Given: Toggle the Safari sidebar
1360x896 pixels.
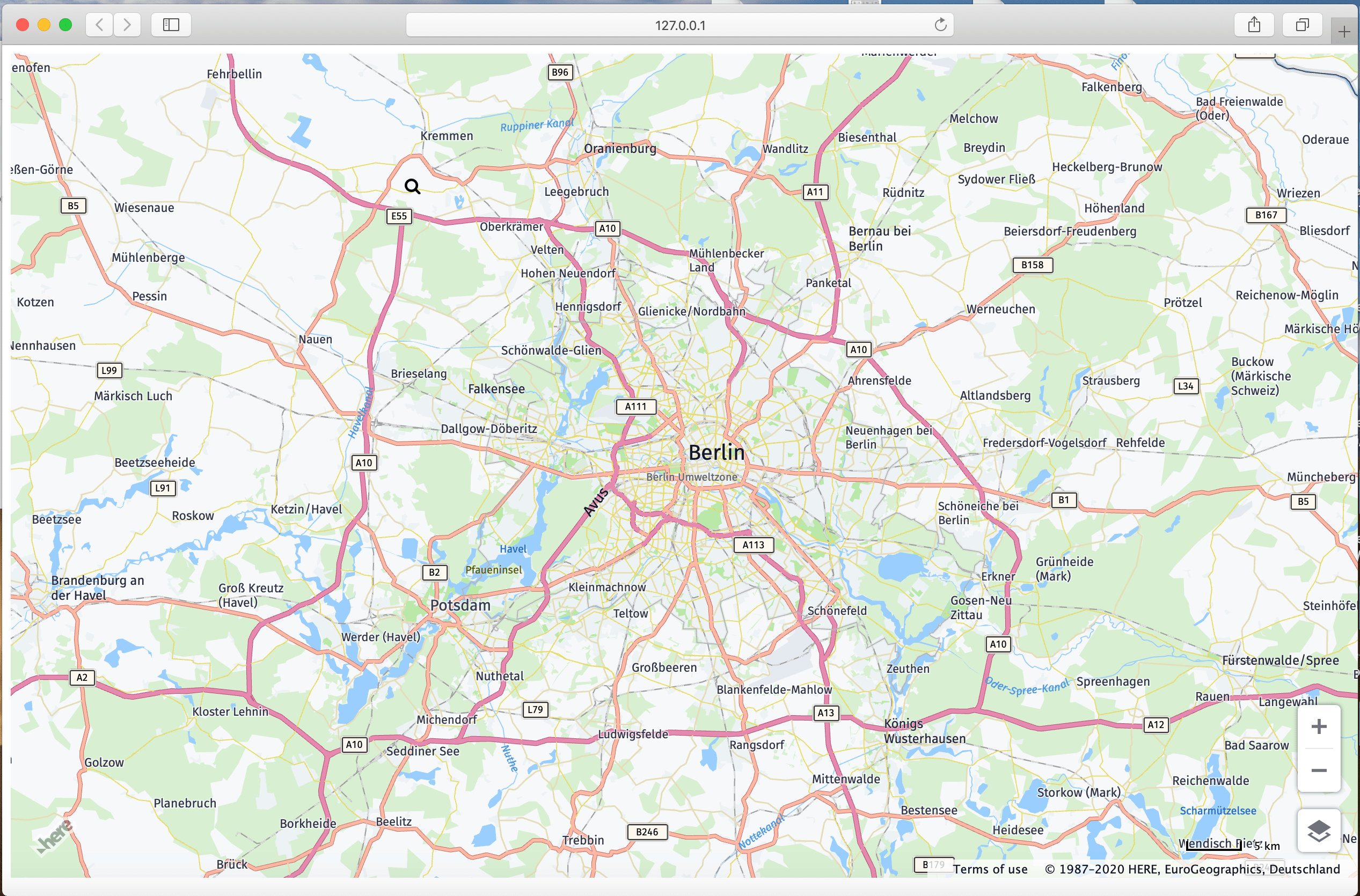Looking at the screenshot, I should [171, 25].
